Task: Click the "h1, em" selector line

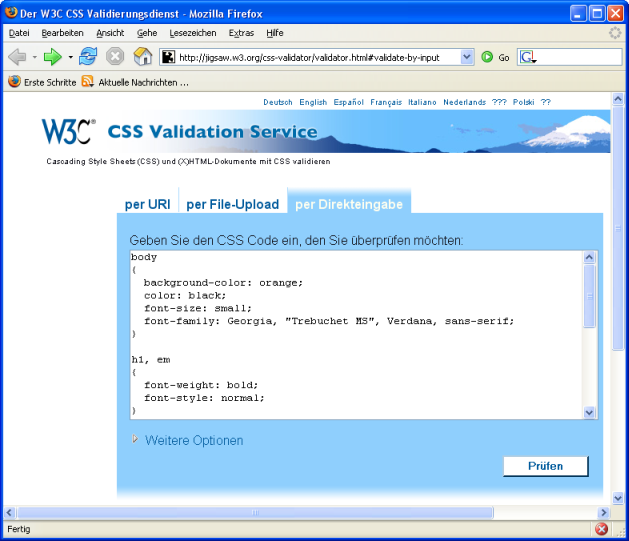Action: tap(151, 360)
